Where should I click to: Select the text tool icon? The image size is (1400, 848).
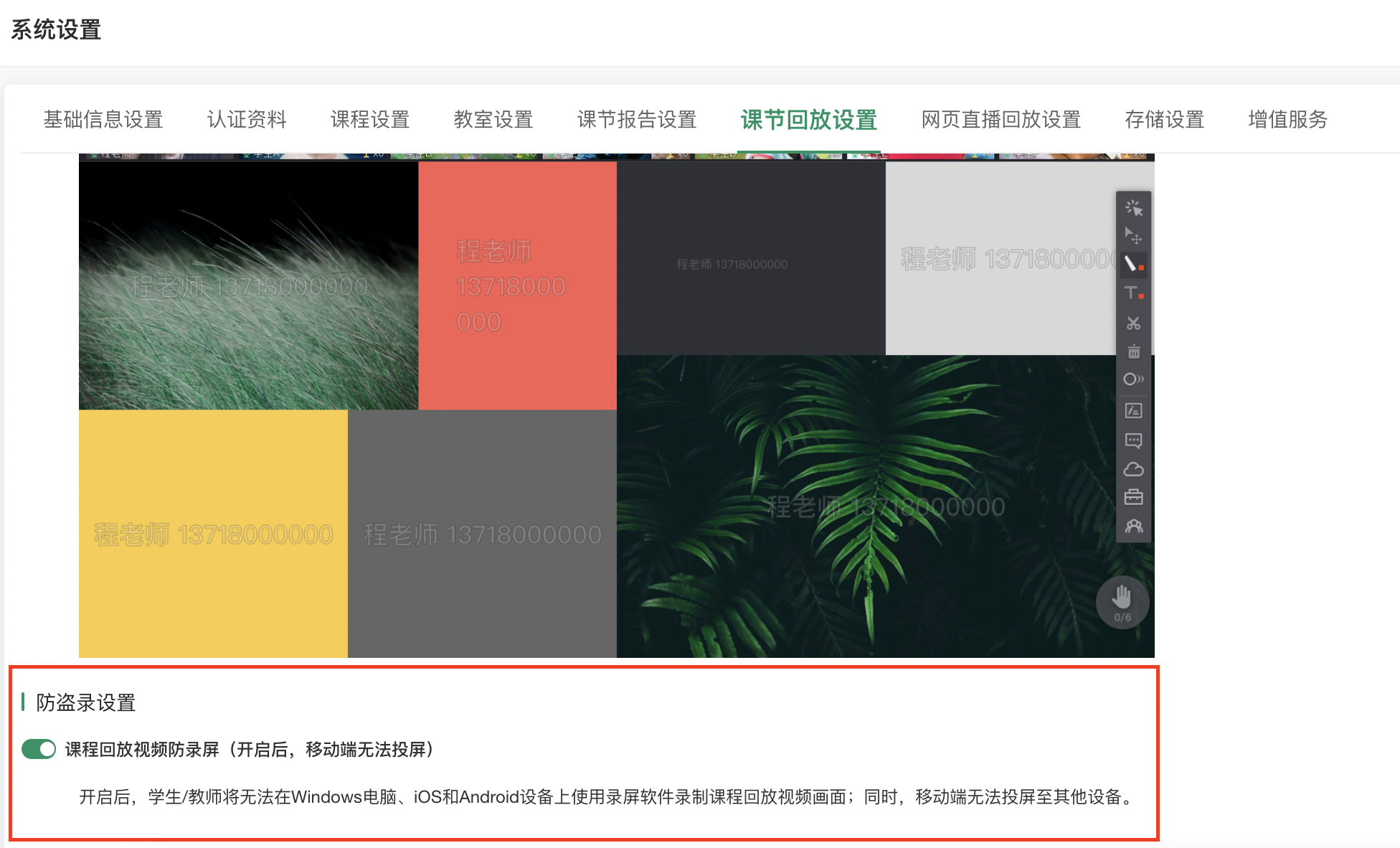(x=1133, y=293)
